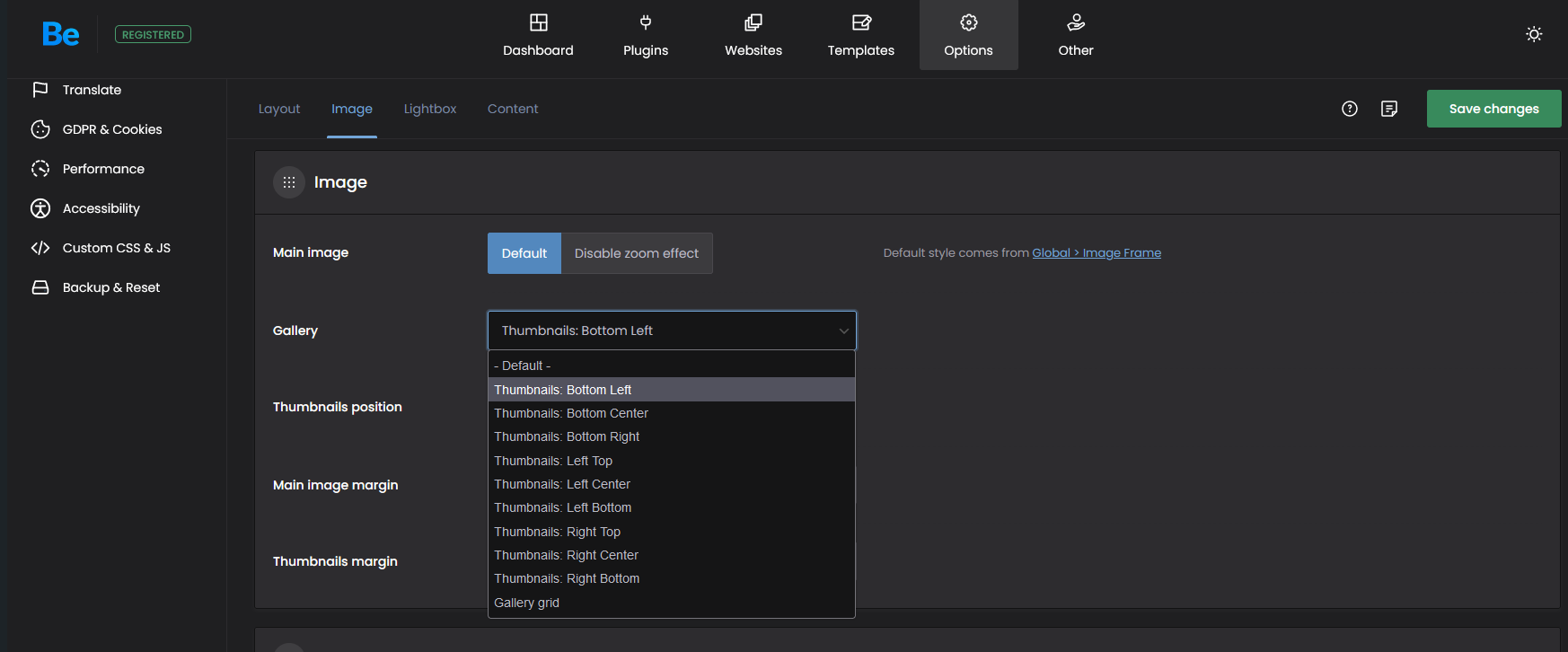Click the Save changes button
Viewport: 1568px width, 652px height.
coord(1493,109)
